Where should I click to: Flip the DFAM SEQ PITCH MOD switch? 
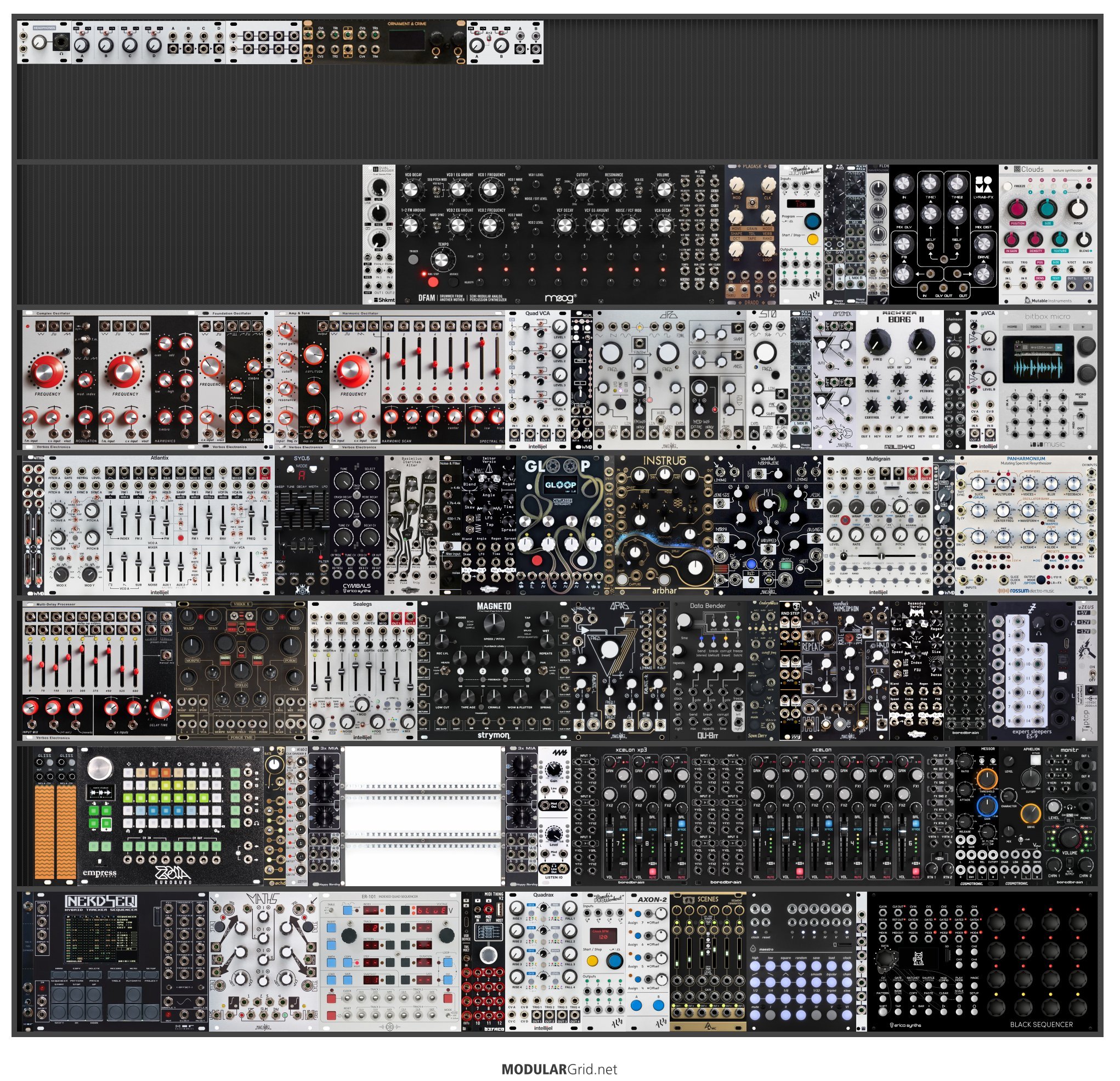[437, 189]
